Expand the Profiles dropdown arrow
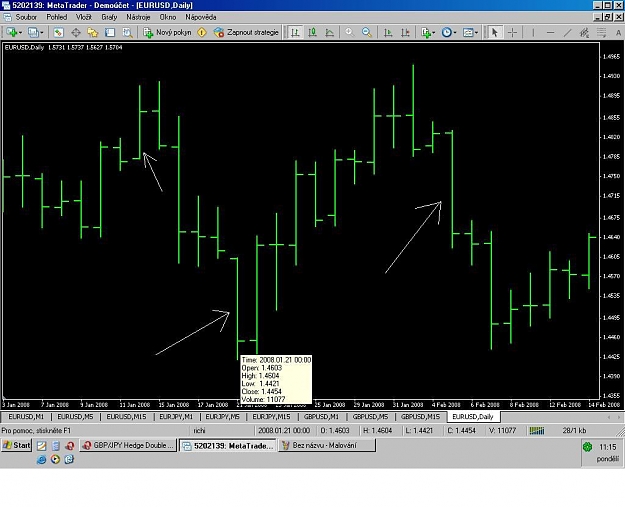 click(41, 33)
